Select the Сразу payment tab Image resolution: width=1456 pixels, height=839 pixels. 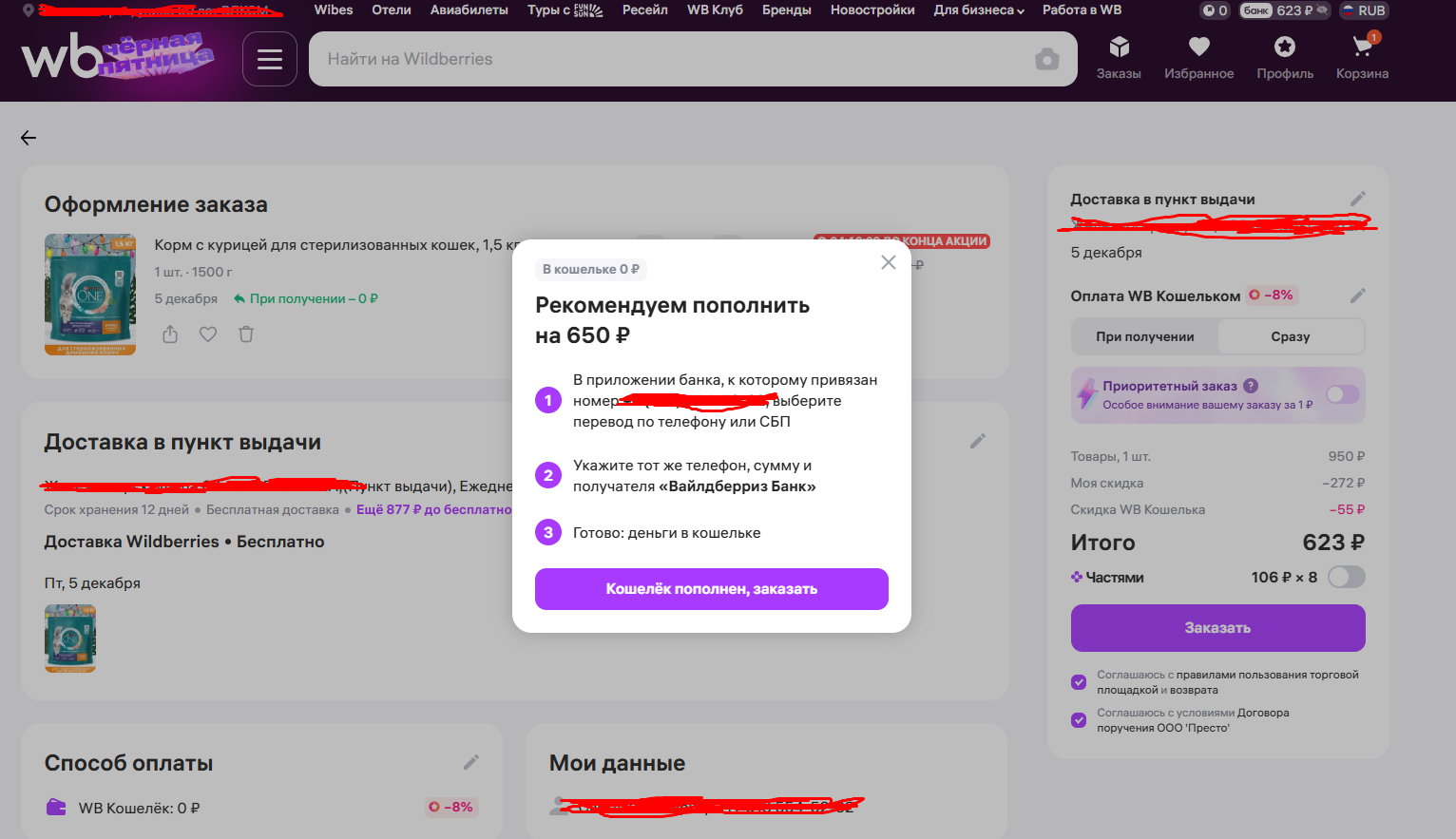1290,336
